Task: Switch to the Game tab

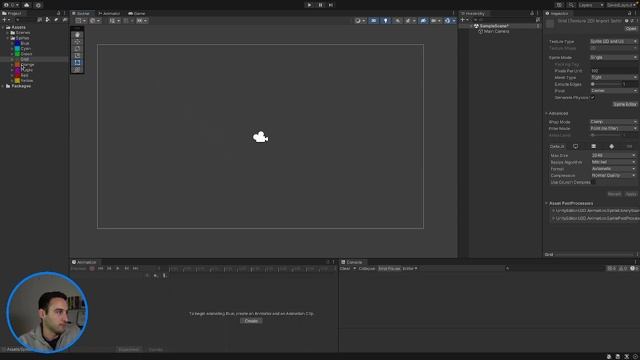Action: click(137, 13)
